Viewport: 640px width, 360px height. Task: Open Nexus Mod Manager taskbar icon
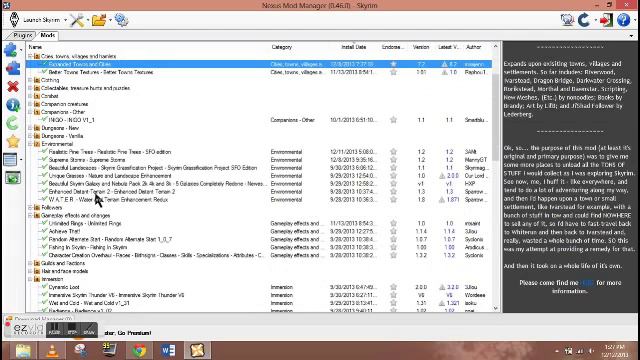(198, 351)
